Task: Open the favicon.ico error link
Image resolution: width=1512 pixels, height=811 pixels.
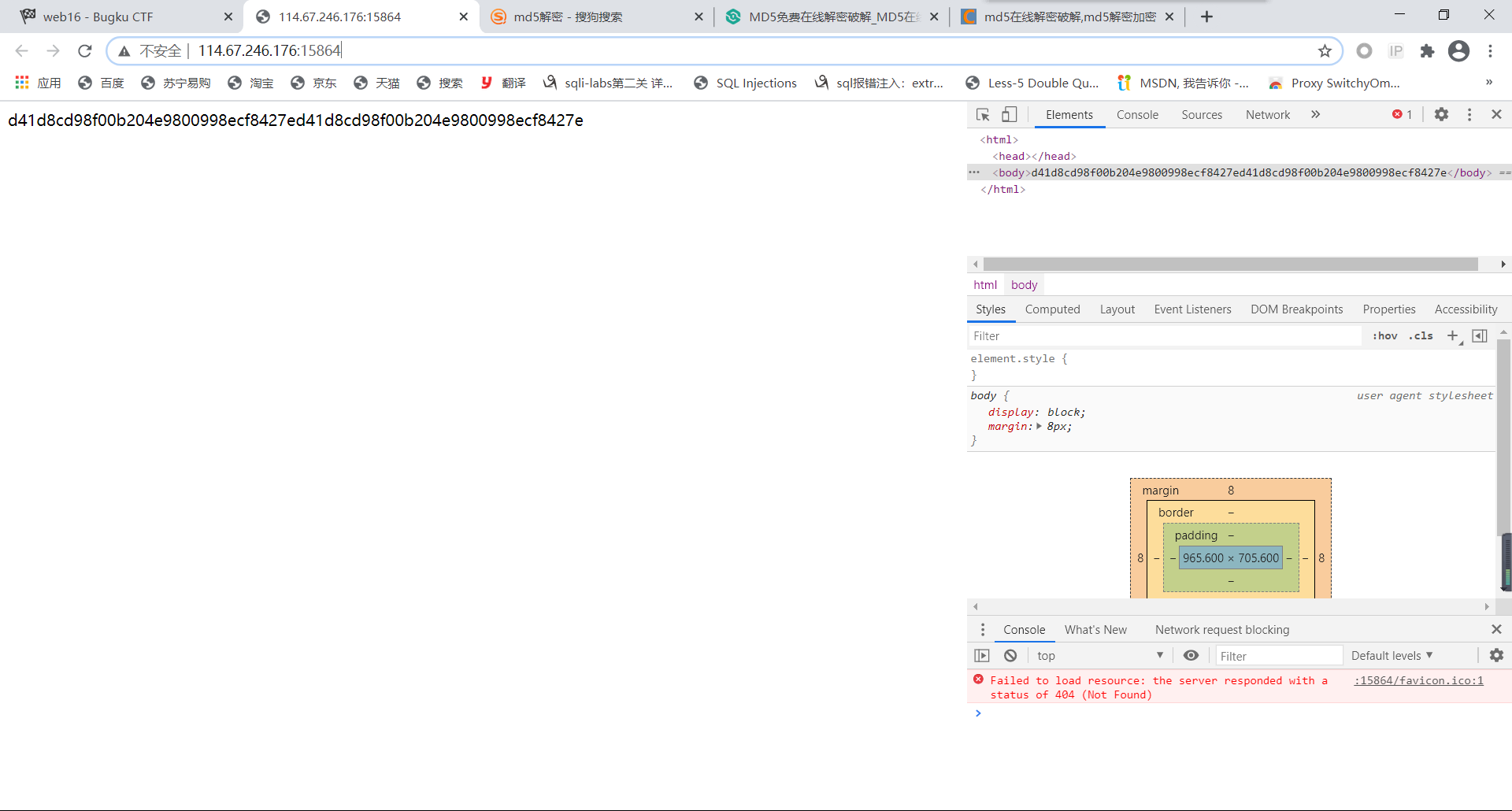Action: [x=1418, y=681]
